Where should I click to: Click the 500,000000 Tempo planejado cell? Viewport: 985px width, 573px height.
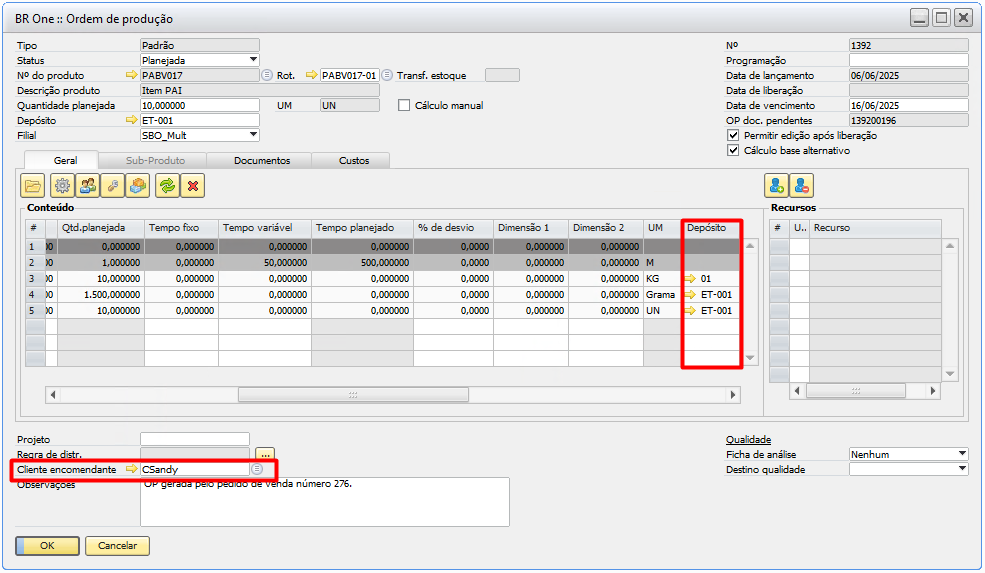(362, 263)
